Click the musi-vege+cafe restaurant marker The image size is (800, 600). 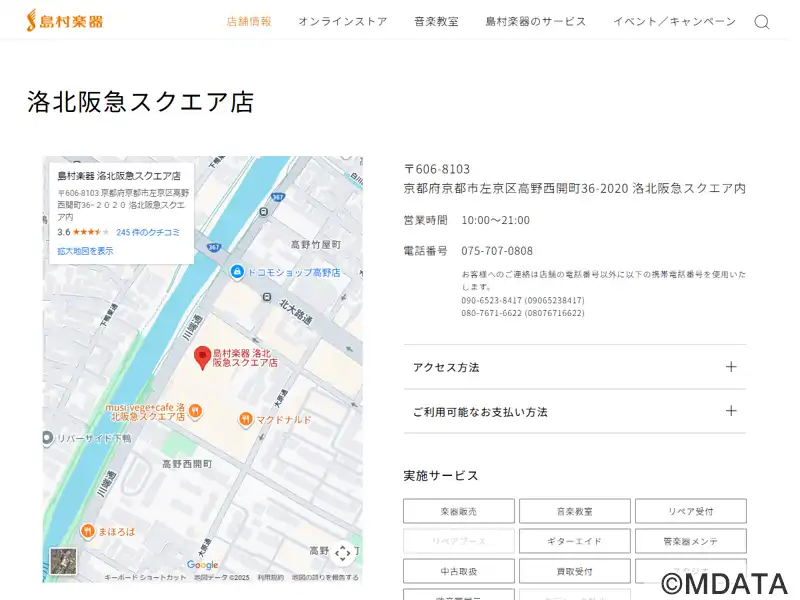click(x=195, y=410)
